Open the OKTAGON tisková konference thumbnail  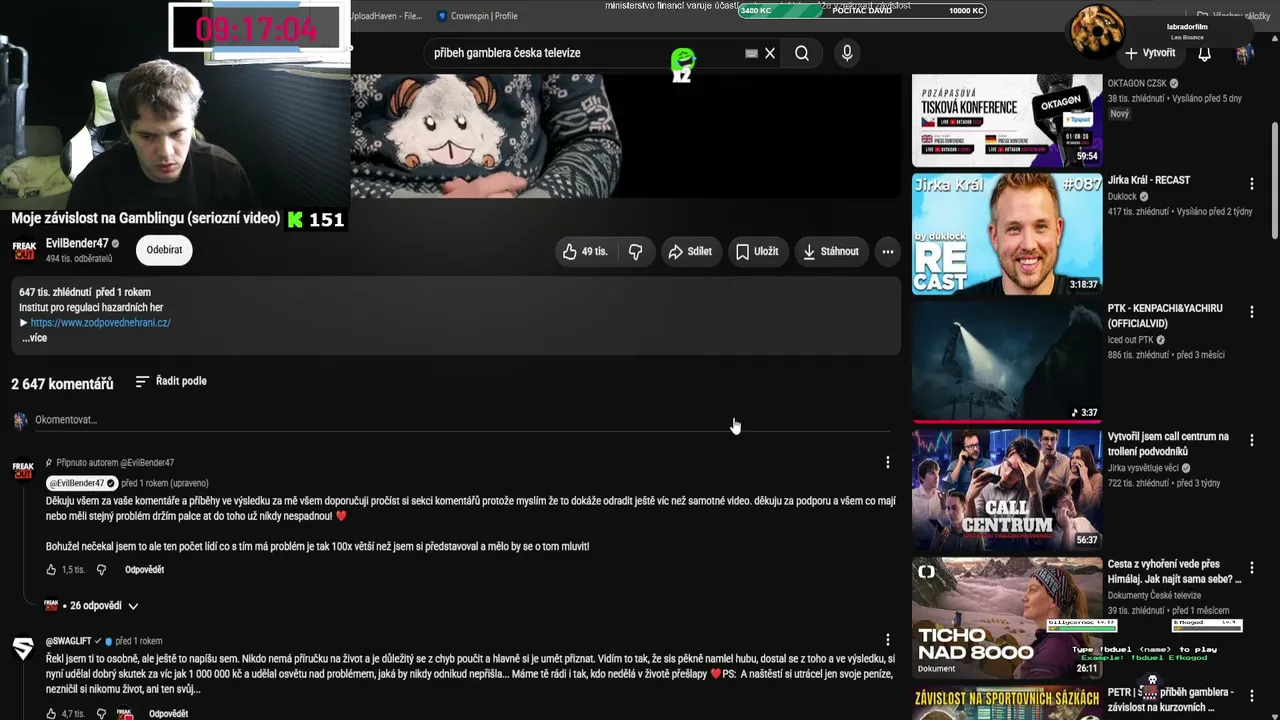[1007, 119]
